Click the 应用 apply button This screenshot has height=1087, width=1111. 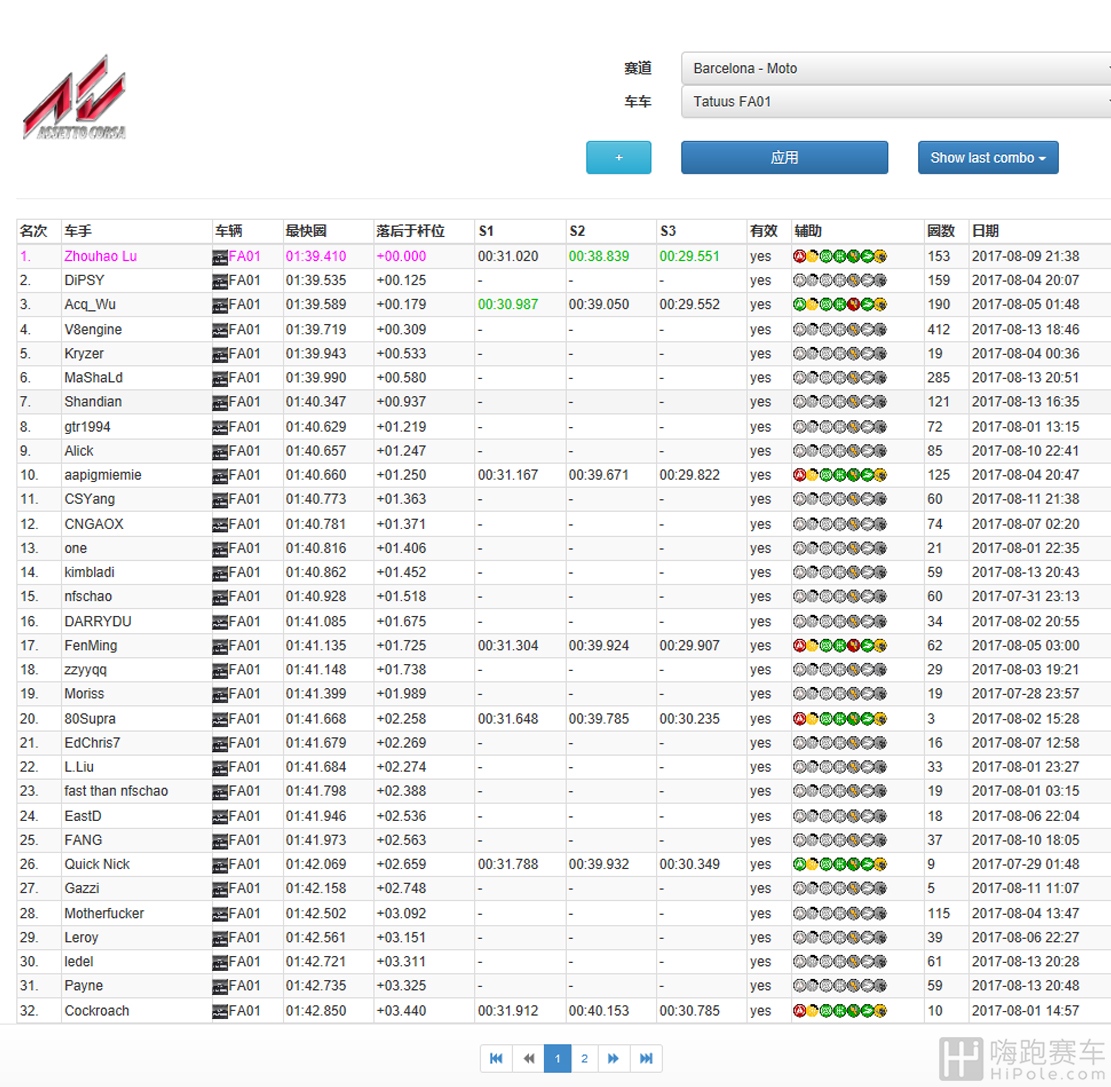784,158
